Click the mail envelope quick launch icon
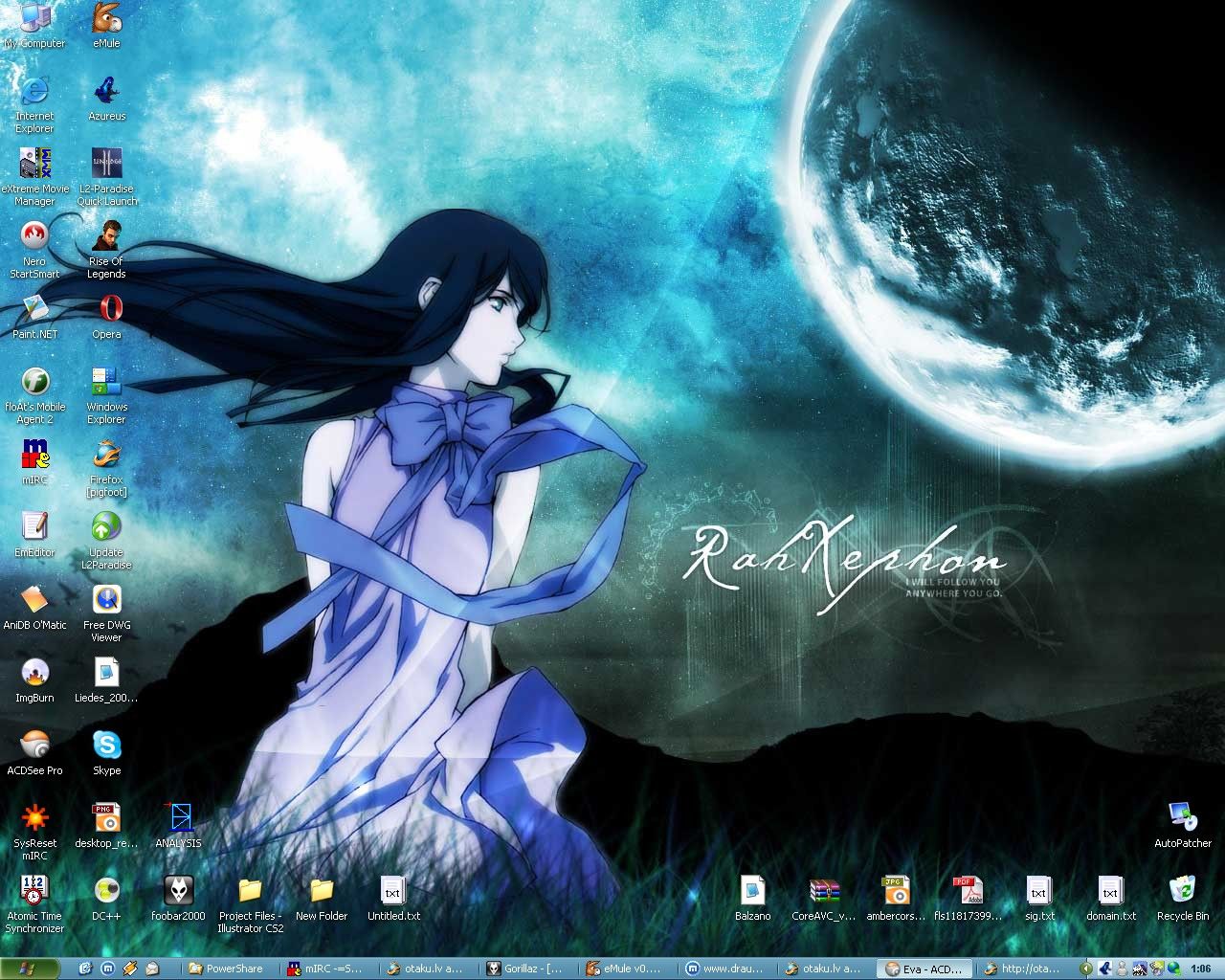This screenshot has width=1225, height=980. point(152,968)
